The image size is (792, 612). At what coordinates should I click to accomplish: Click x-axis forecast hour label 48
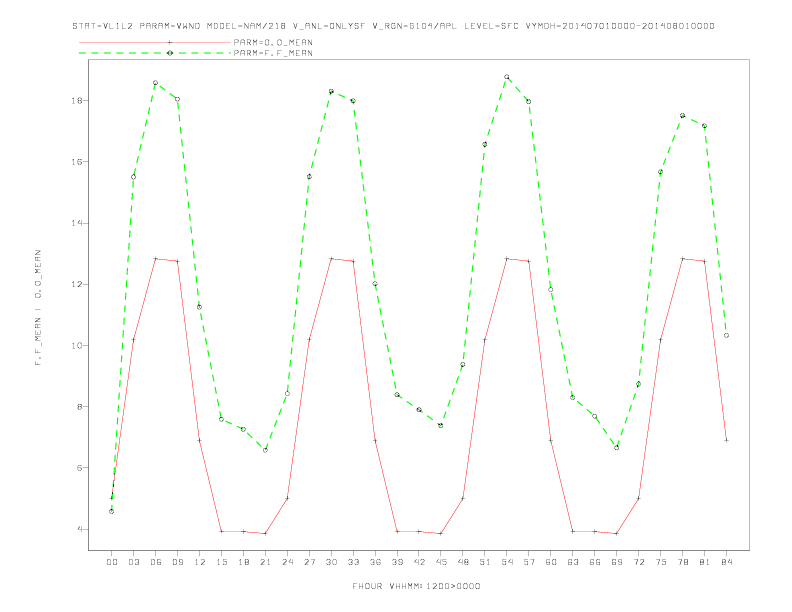click(463, 562)
